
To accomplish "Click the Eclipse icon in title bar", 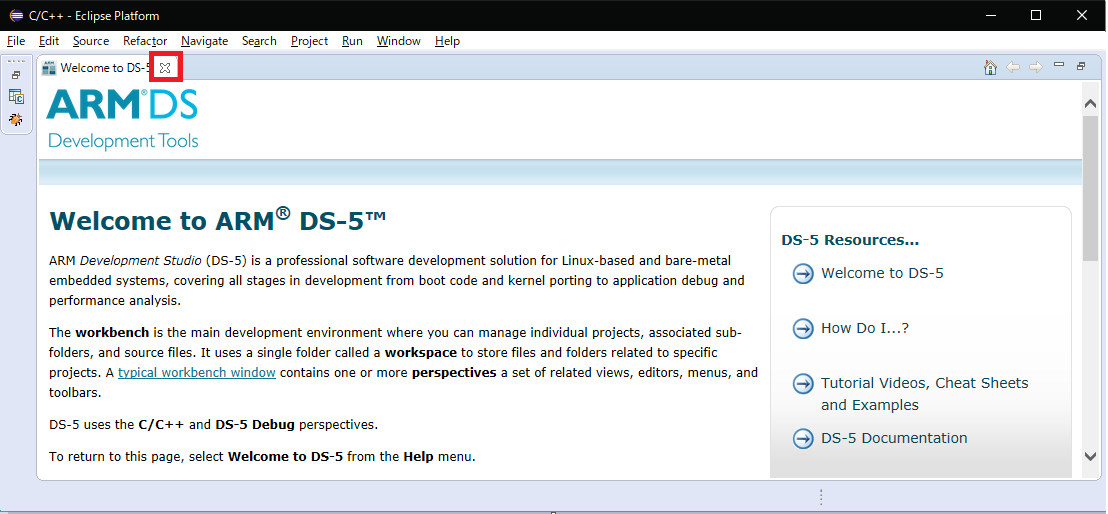I will coord(16,16).
